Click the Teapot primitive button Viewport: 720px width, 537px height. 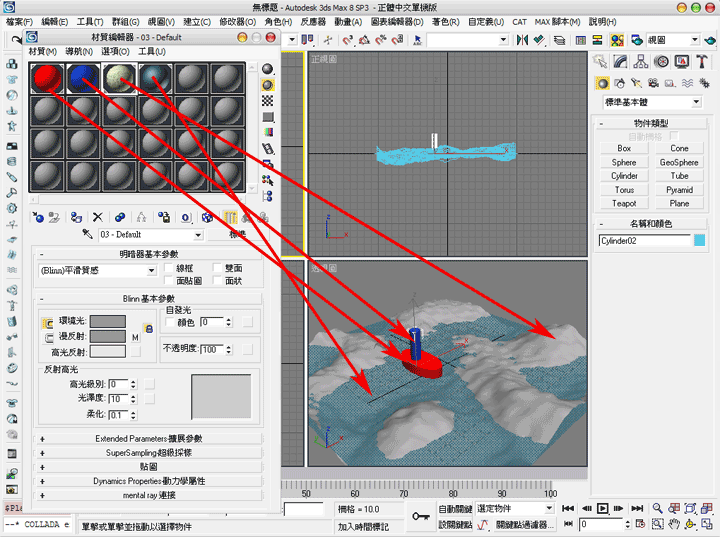624,203
